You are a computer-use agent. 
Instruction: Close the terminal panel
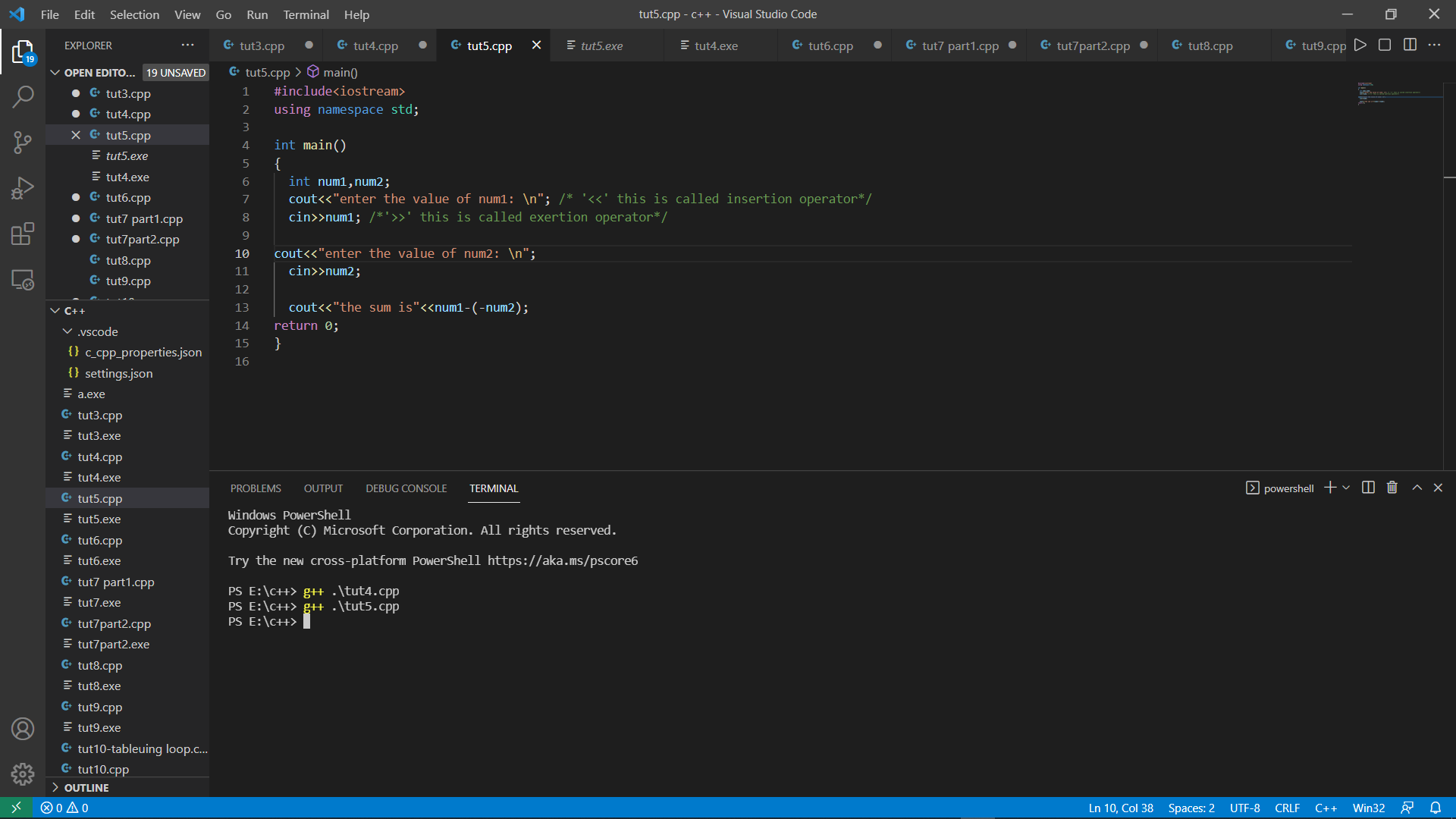(x=1438, y=488)
